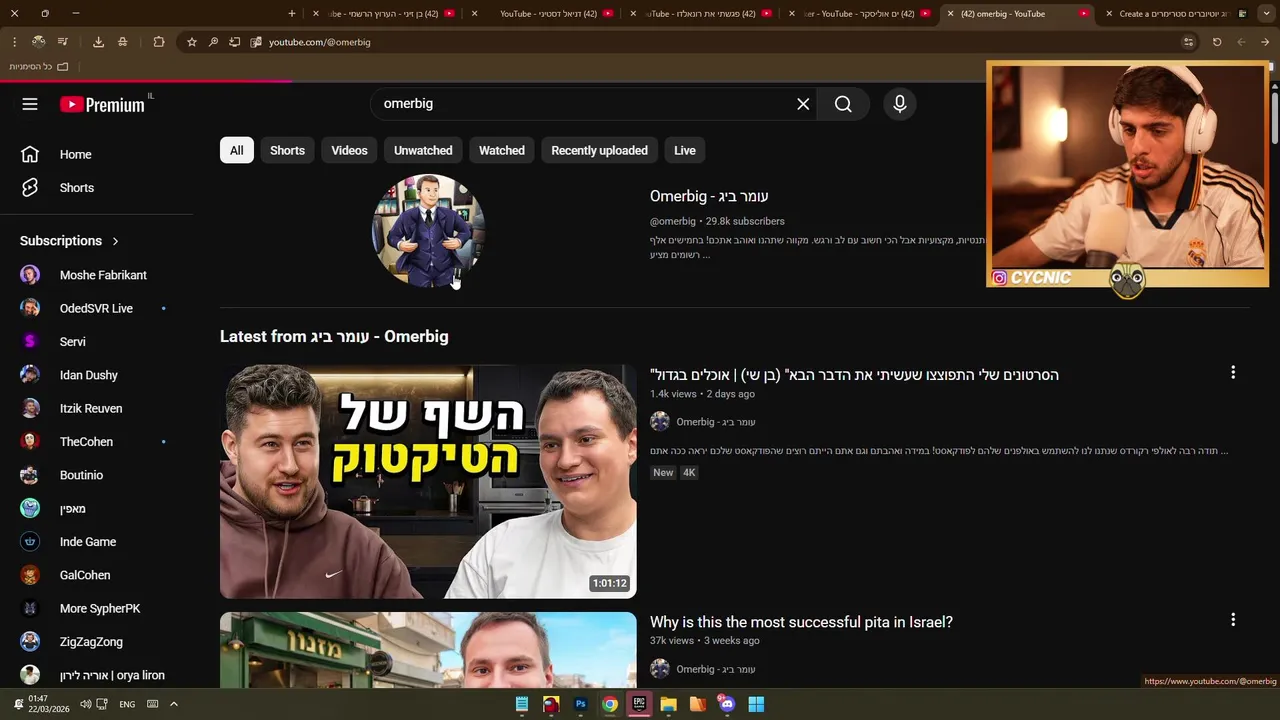Viewport: 1280px width, 720px height.
Task: Open OdedSVR Live subscription channel
Action: 97,308
